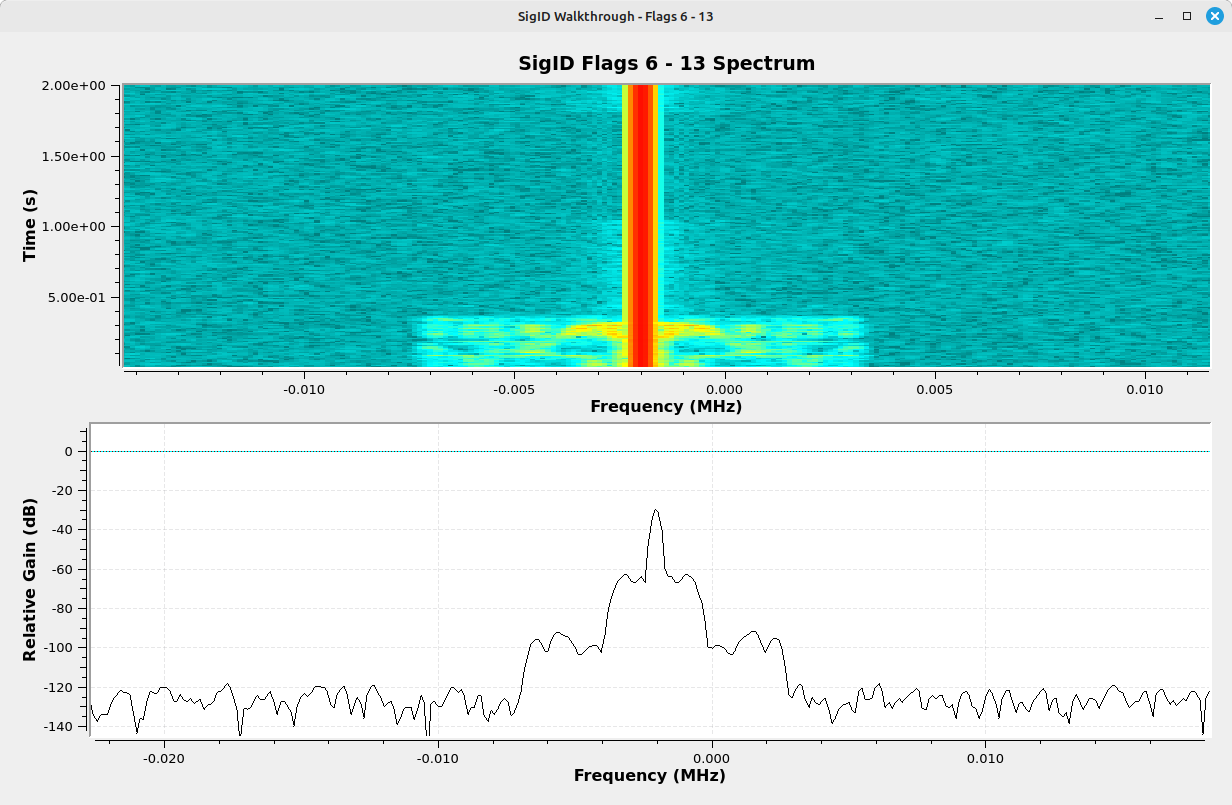Minimize the SigID Walkthrough window

[1159, 16]
